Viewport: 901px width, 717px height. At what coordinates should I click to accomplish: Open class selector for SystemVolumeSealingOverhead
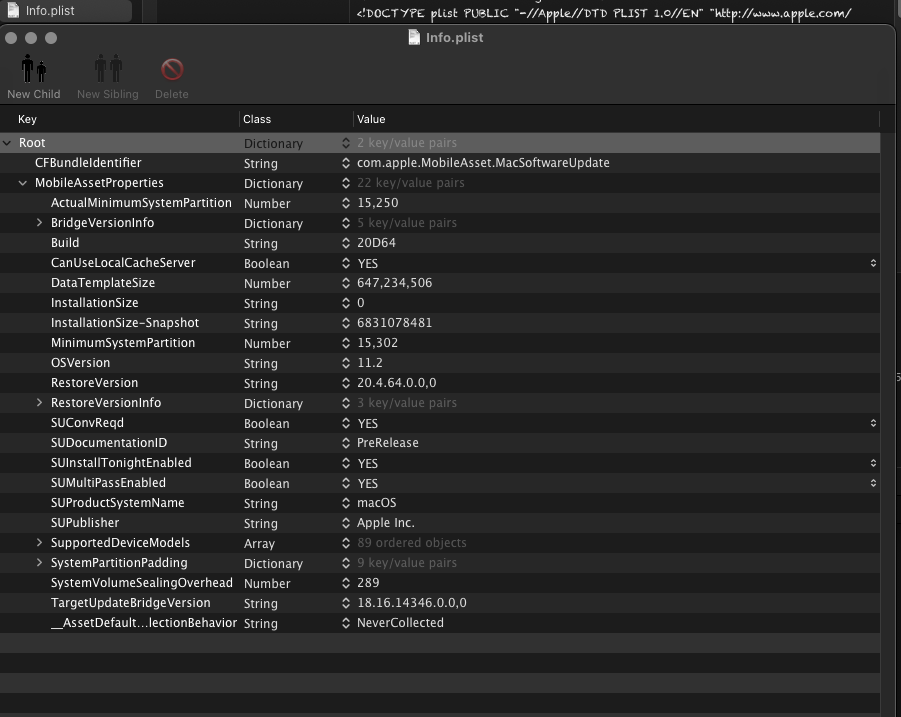click(x=345, y=583)
